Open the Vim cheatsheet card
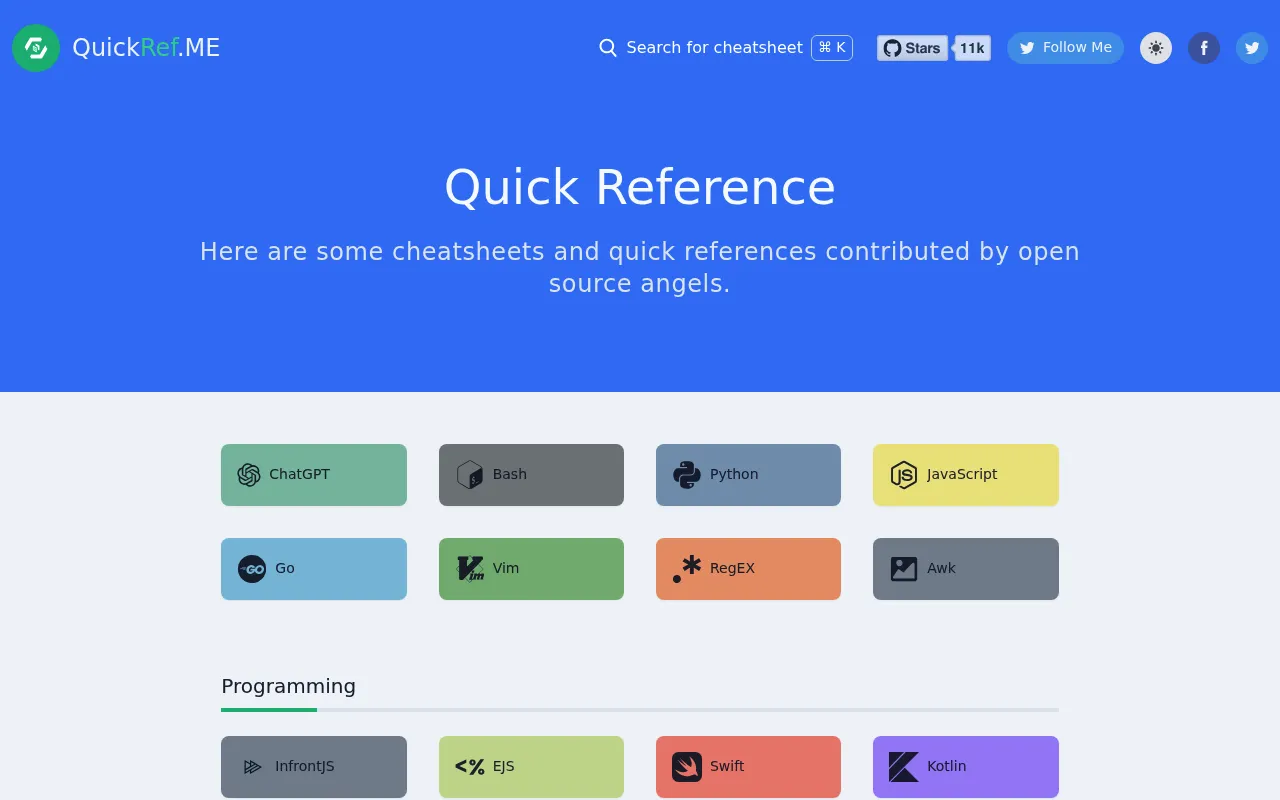This screenshot has width=1280, height=800. 531,569
